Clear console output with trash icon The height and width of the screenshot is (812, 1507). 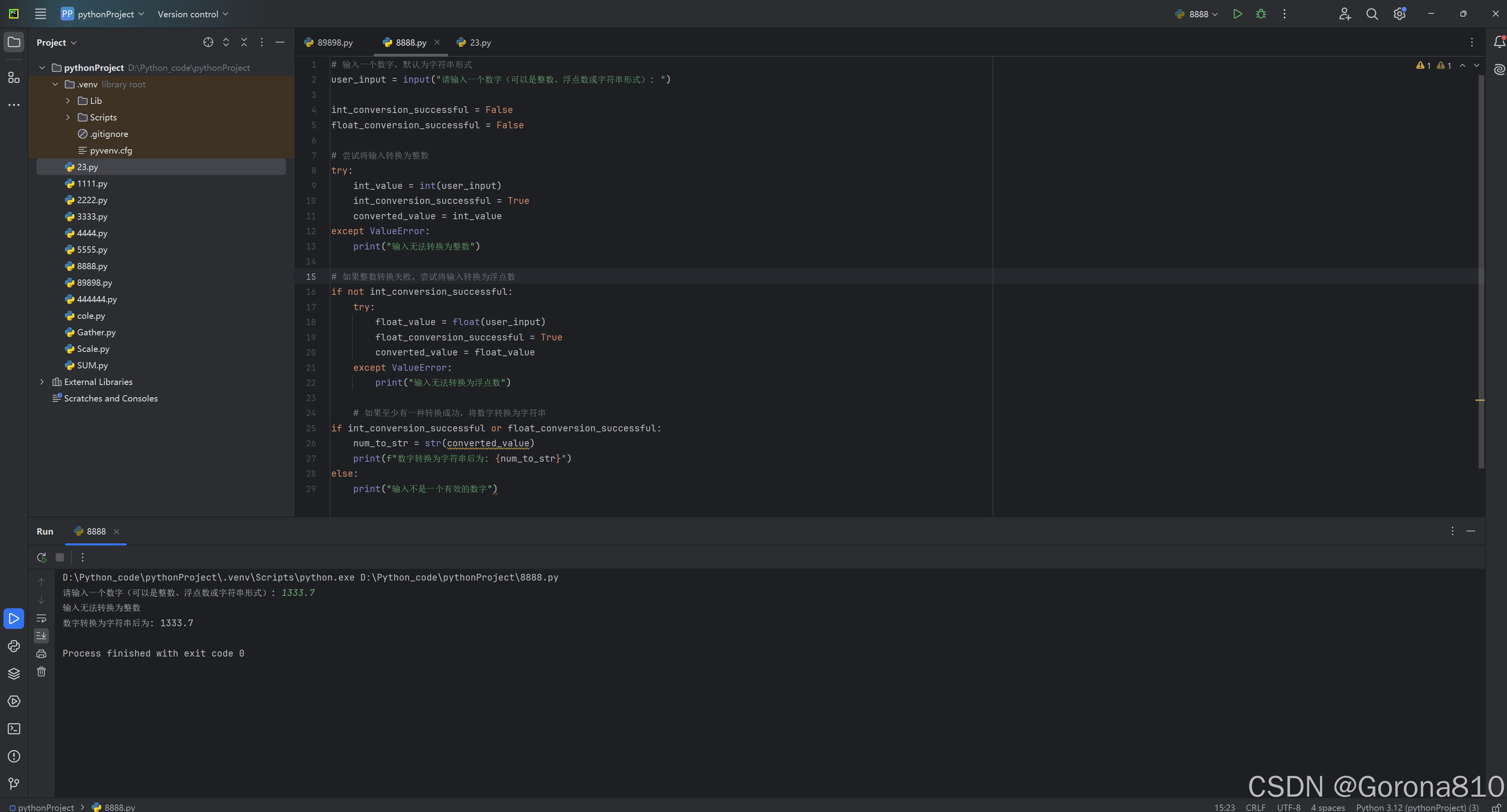[41, 672]
